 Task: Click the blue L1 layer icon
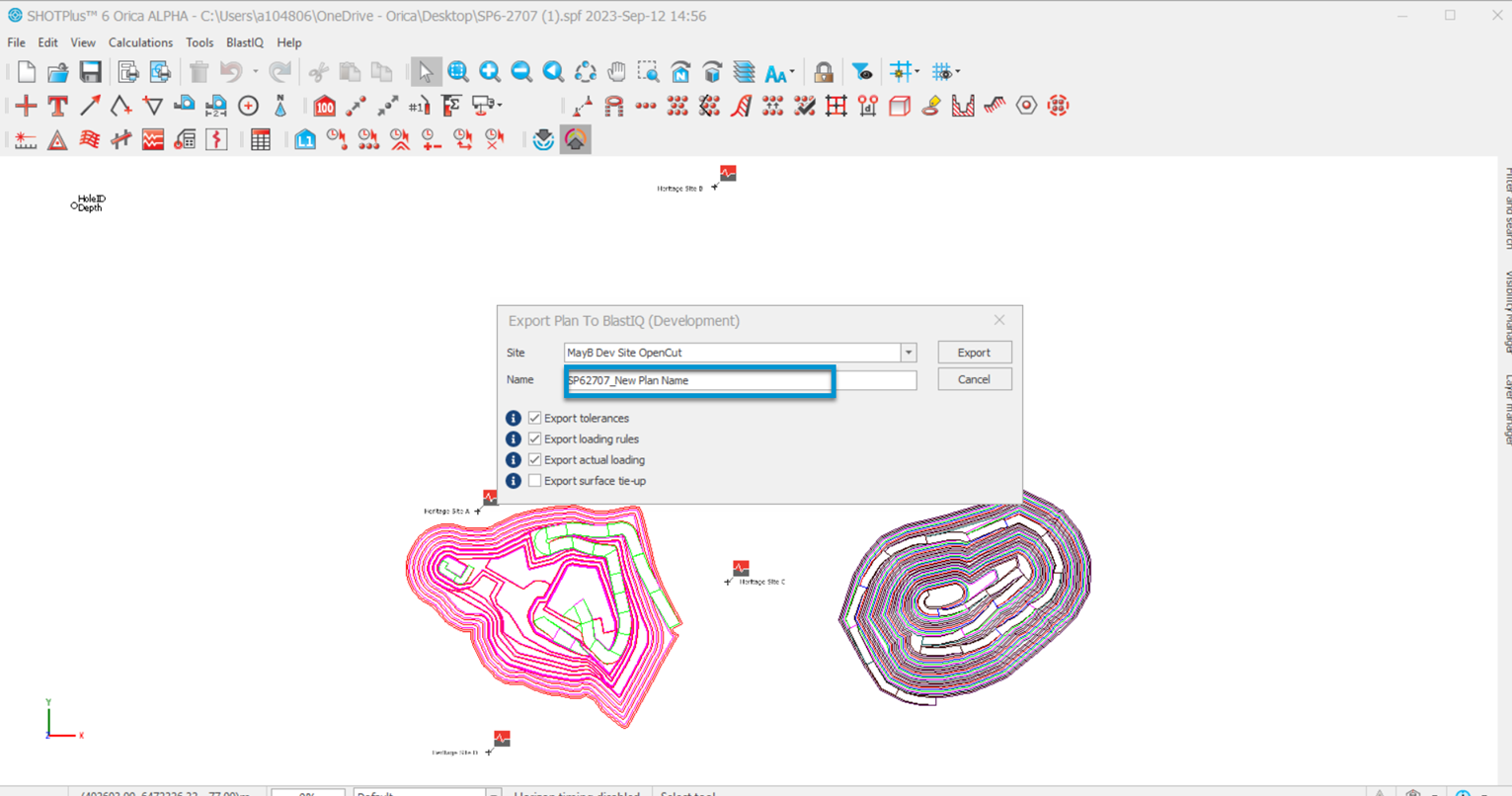[x=305, y=140]
